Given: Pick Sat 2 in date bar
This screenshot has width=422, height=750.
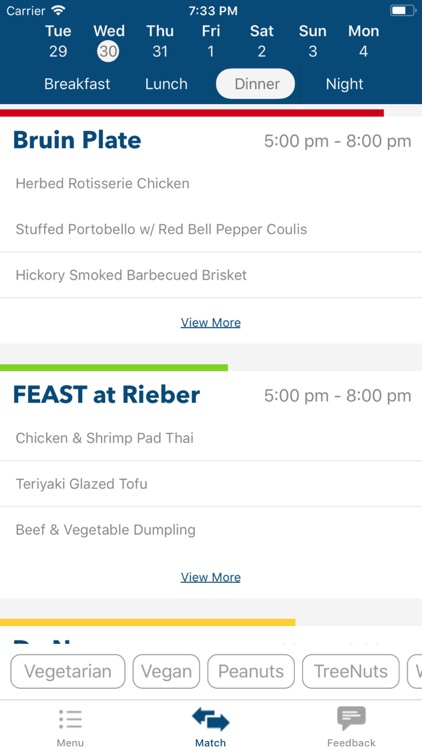Looking at the screenshot, I should tap(262, 42).
